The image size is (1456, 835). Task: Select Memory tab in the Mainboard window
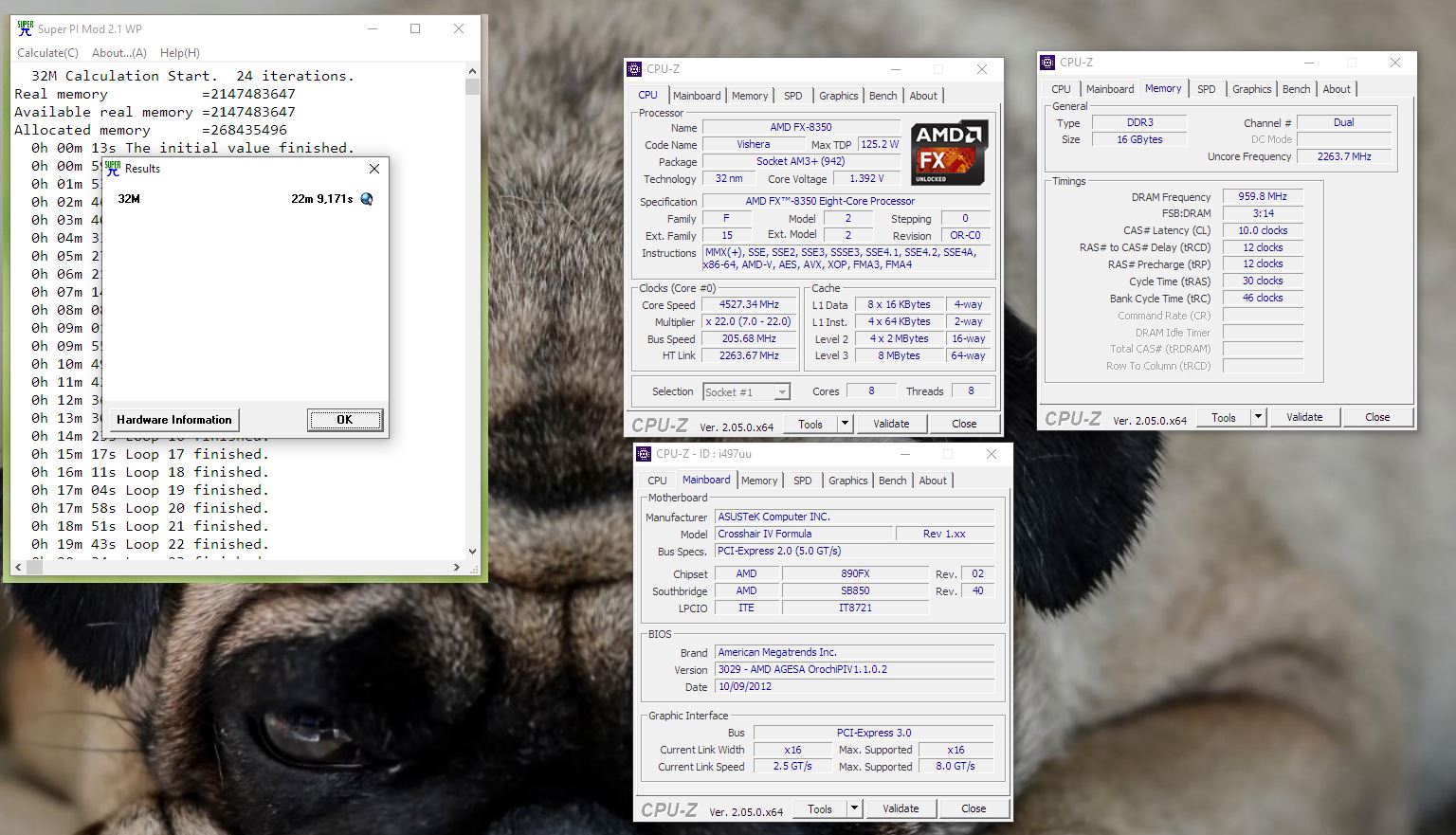click(759, 481)
